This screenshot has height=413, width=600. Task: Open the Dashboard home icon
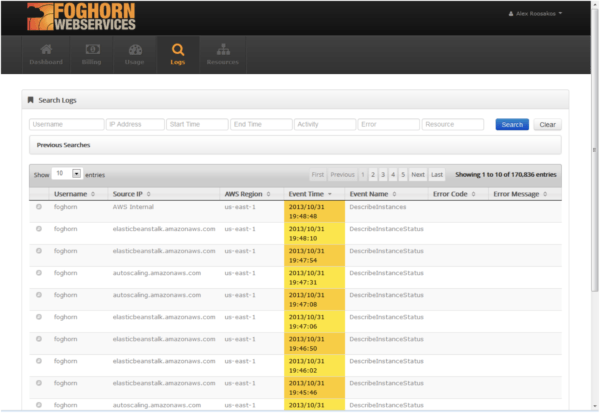46,49
